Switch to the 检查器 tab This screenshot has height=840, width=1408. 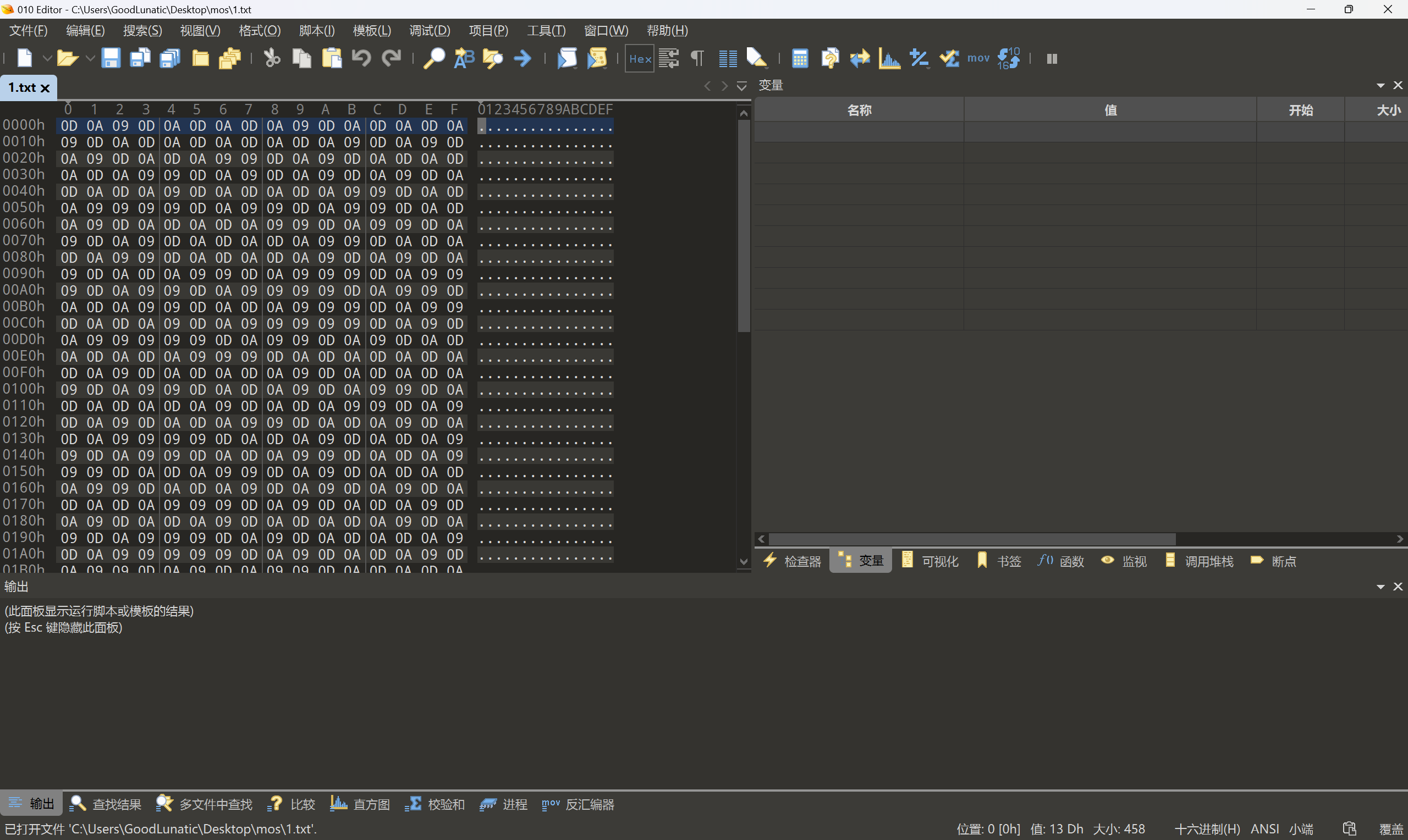(x=793, y=561)
